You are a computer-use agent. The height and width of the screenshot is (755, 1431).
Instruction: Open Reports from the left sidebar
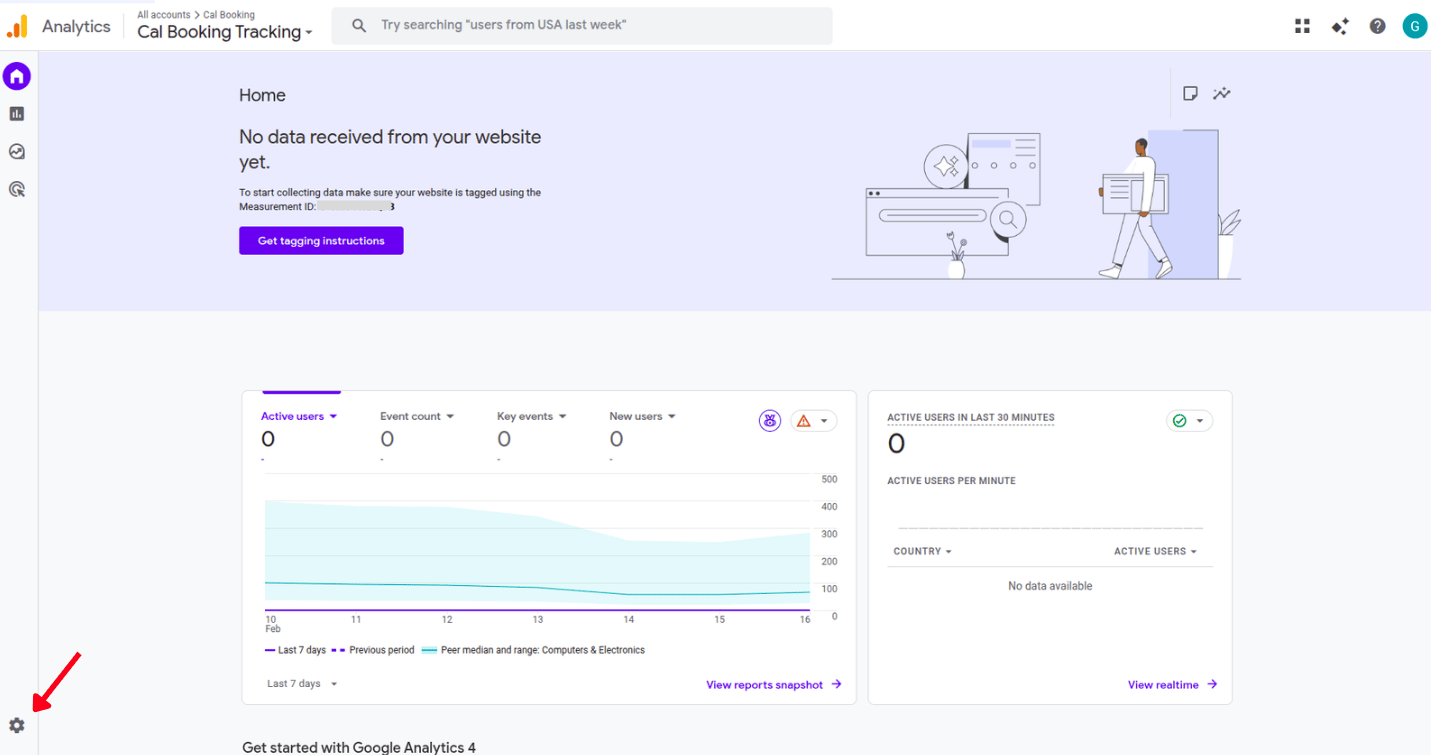click(x=17, y=114)
